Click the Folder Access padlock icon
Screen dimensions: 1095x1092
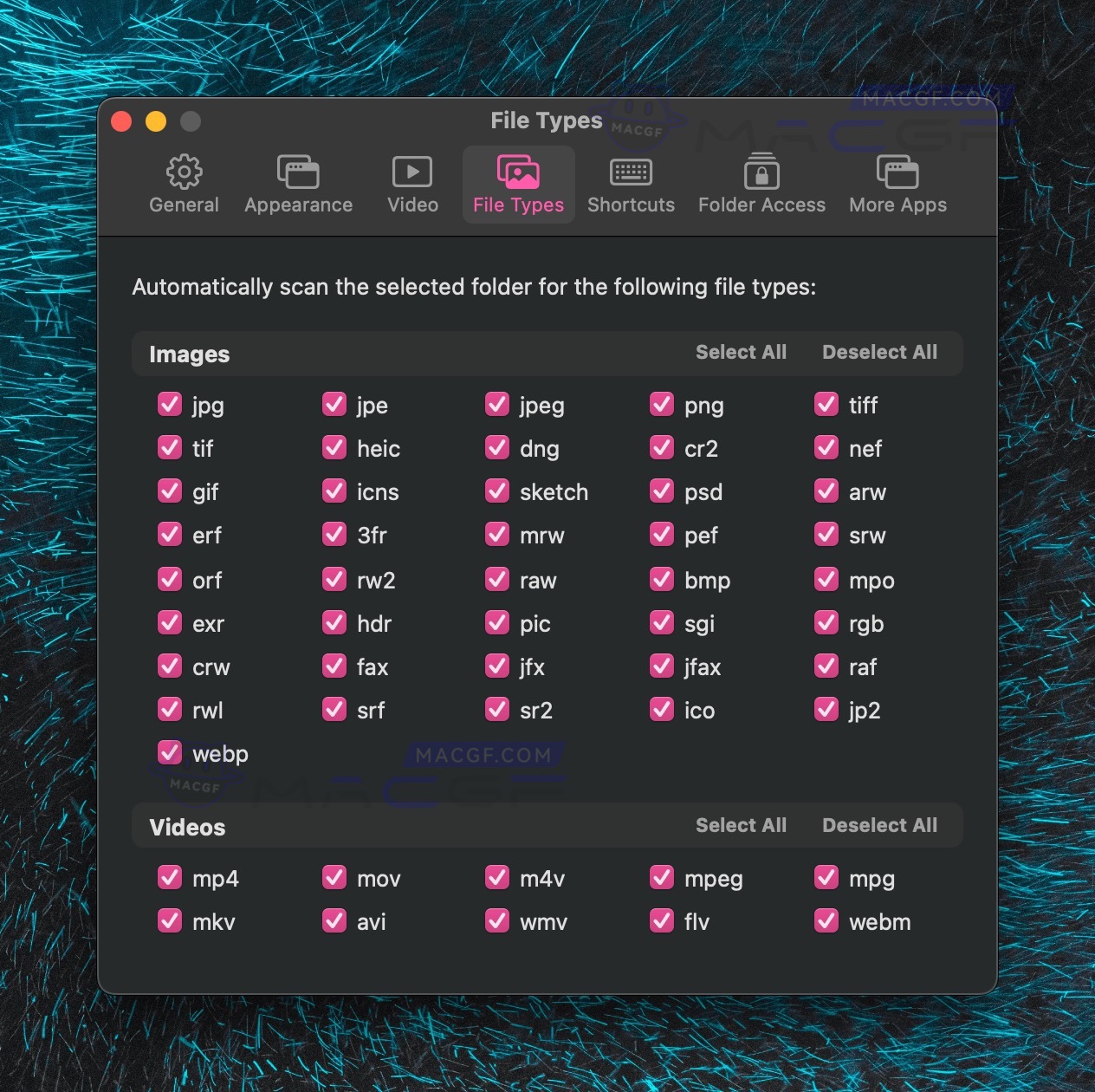(x=761, y=171)
